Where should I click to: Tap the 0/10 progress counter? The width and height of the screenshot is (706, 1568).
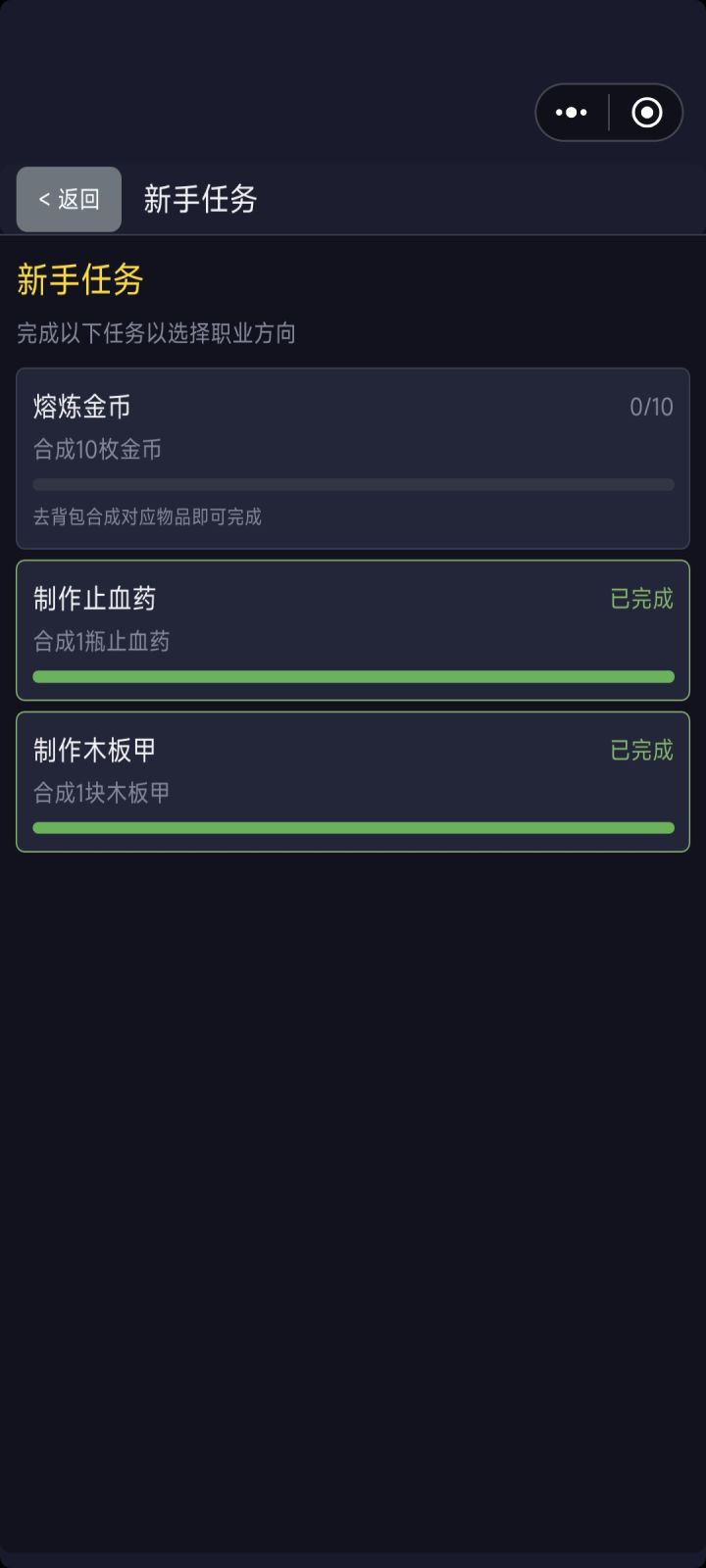click(651, 407)
